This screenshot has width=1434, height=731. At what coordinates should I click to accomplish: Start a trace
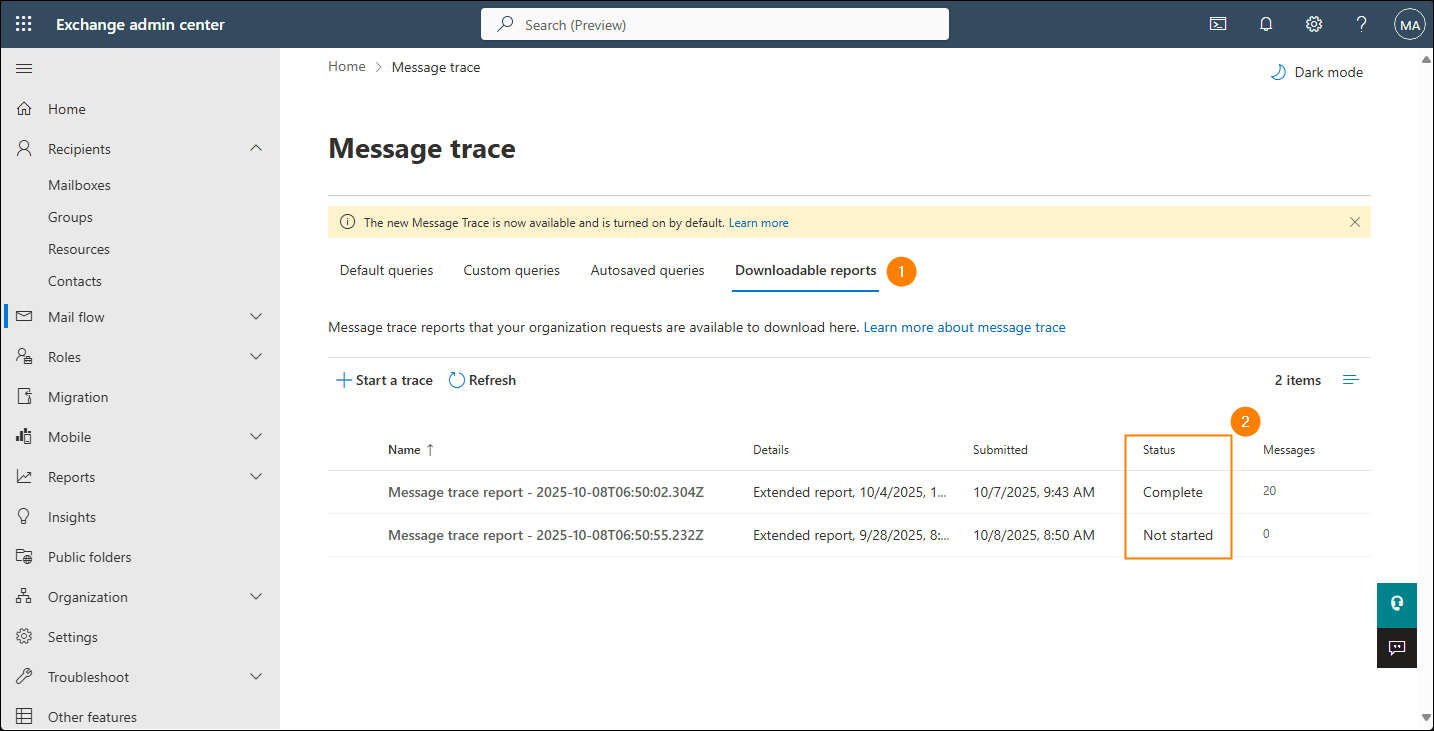point(384,379)
